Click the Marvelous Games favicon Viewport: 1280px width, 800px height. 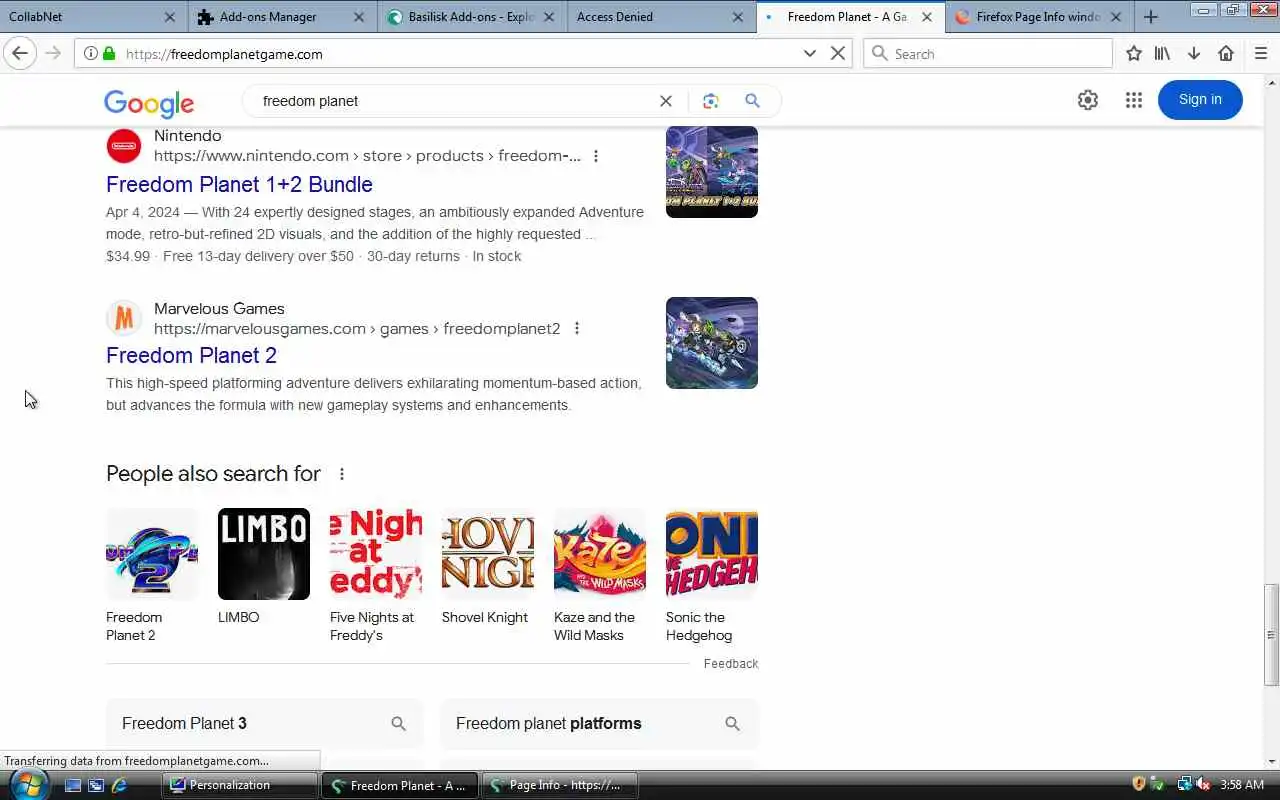tap(124, 319)
